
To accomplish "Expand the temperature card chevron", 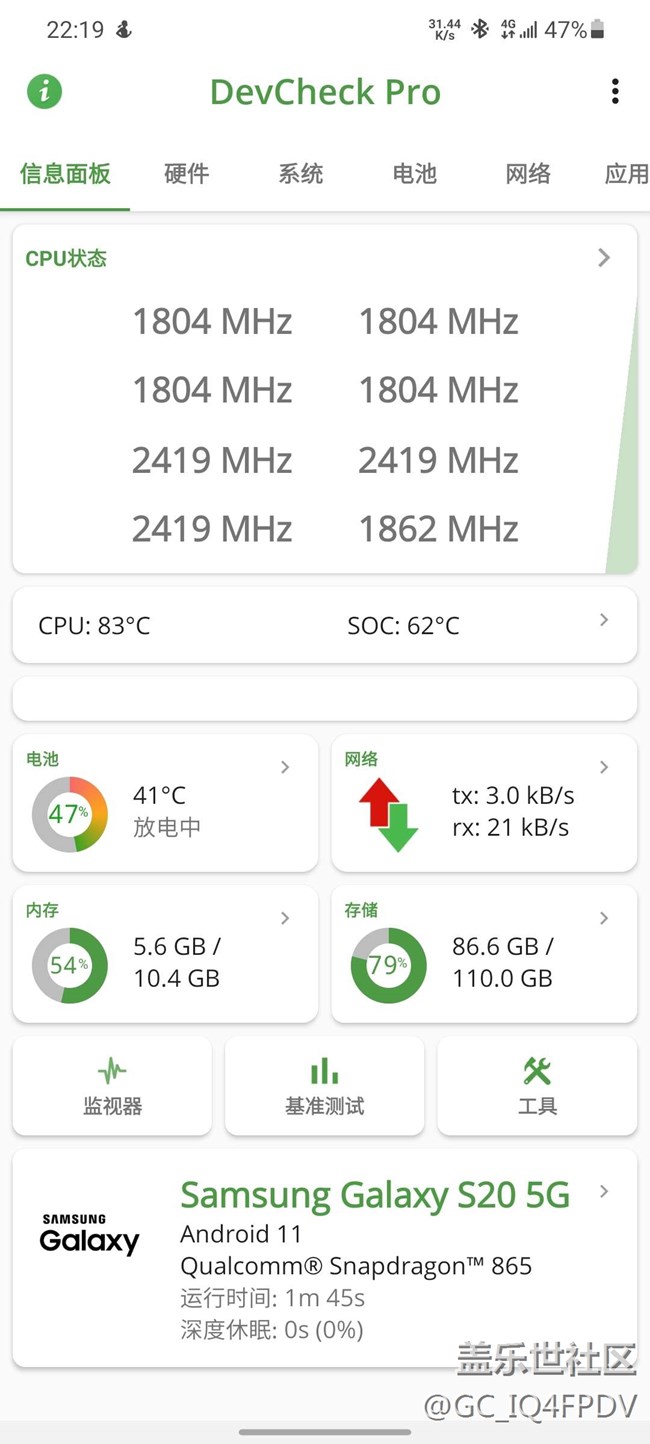I will (604, 620).
